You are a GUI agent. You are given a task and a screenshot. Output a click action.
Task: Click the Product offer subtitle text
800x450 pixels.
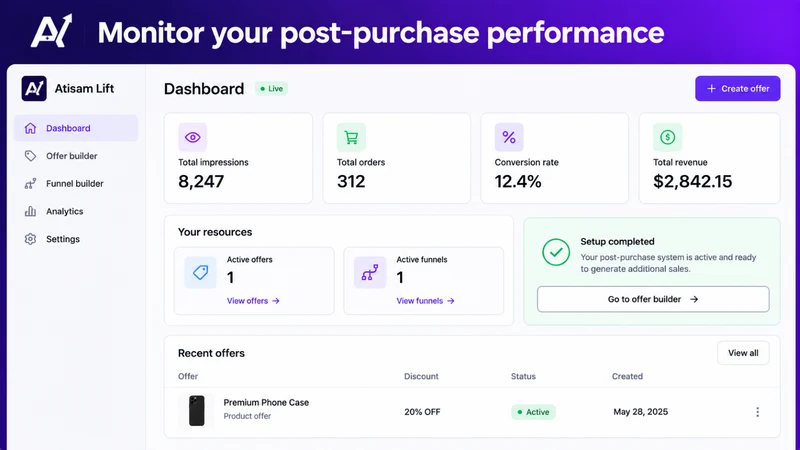click(247, 416)
